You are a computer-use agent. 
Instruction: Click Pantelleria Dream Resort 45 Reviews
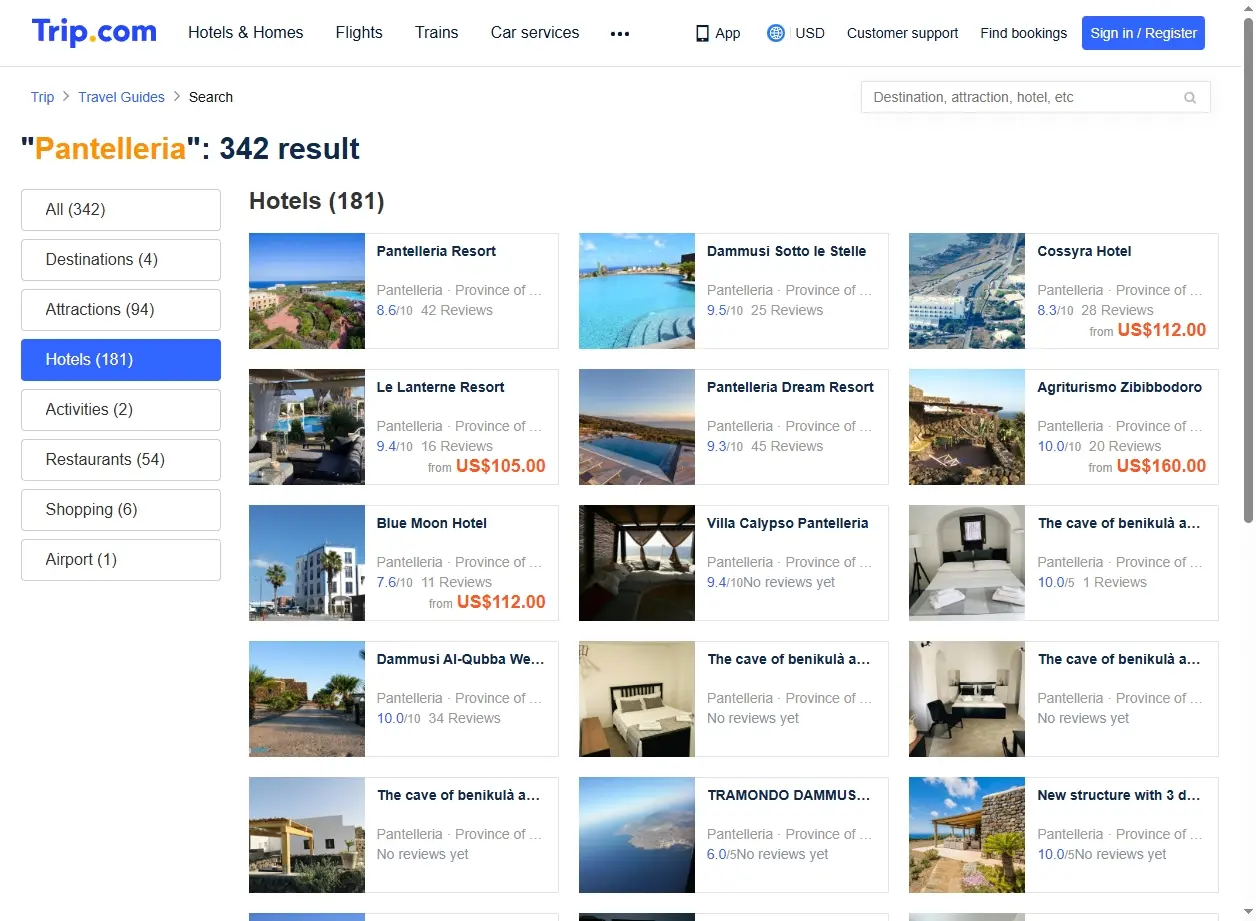tap(787, 446)
